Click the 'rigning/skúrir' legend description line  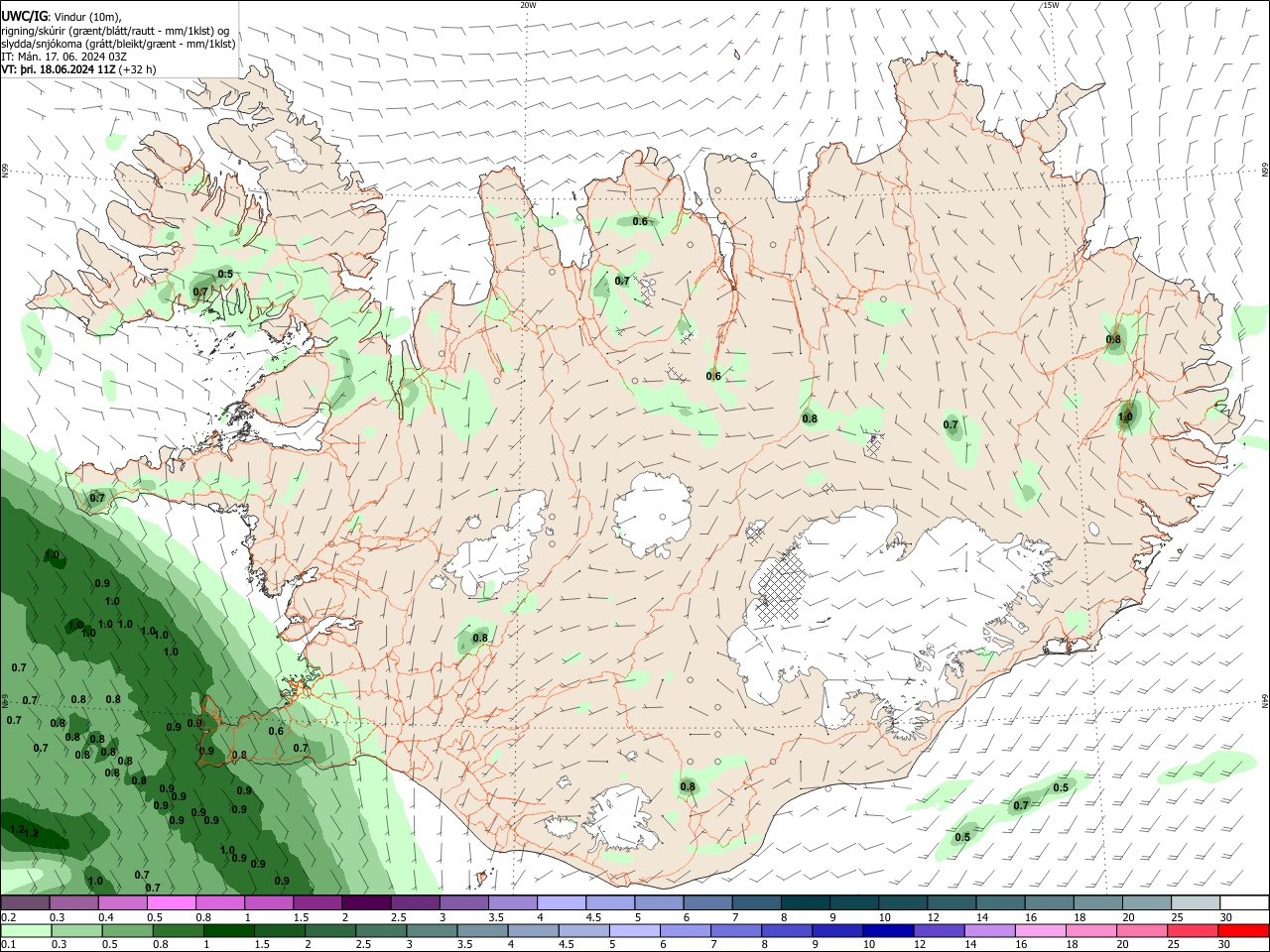click(x=116, y=31)
